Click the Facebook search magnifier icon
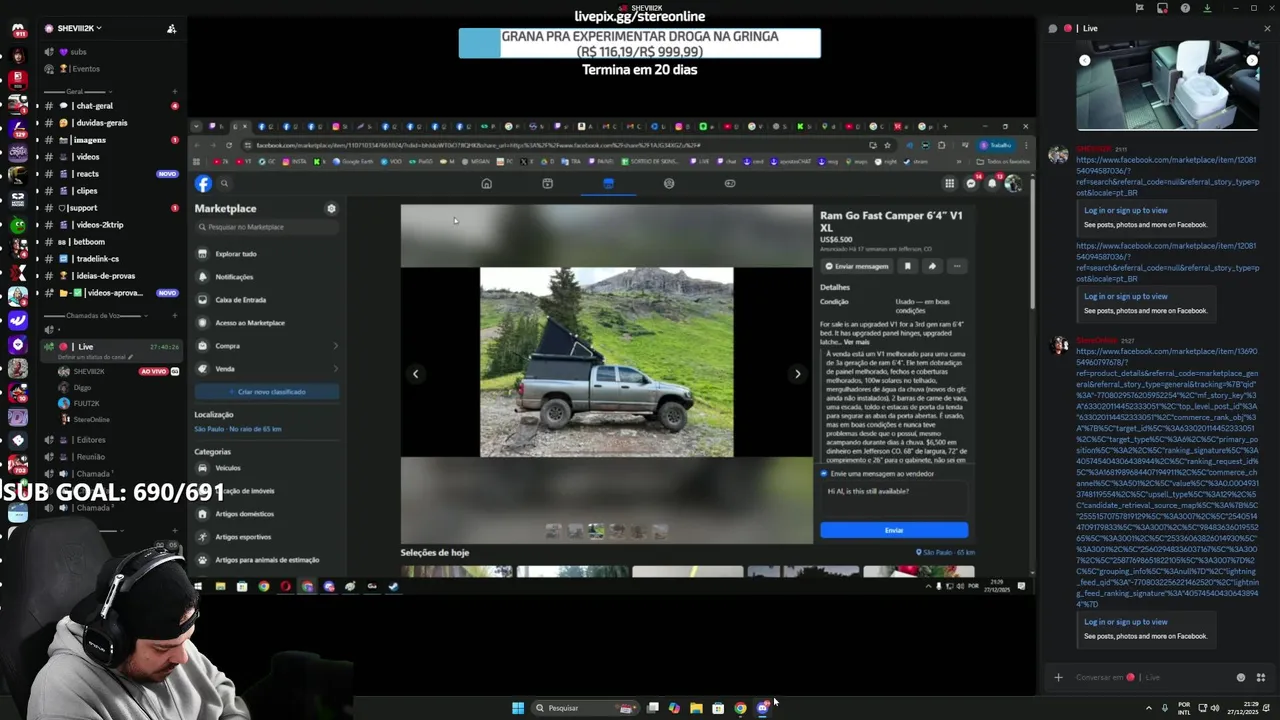The image size is (1280, 720). click(x=224, y=183)
